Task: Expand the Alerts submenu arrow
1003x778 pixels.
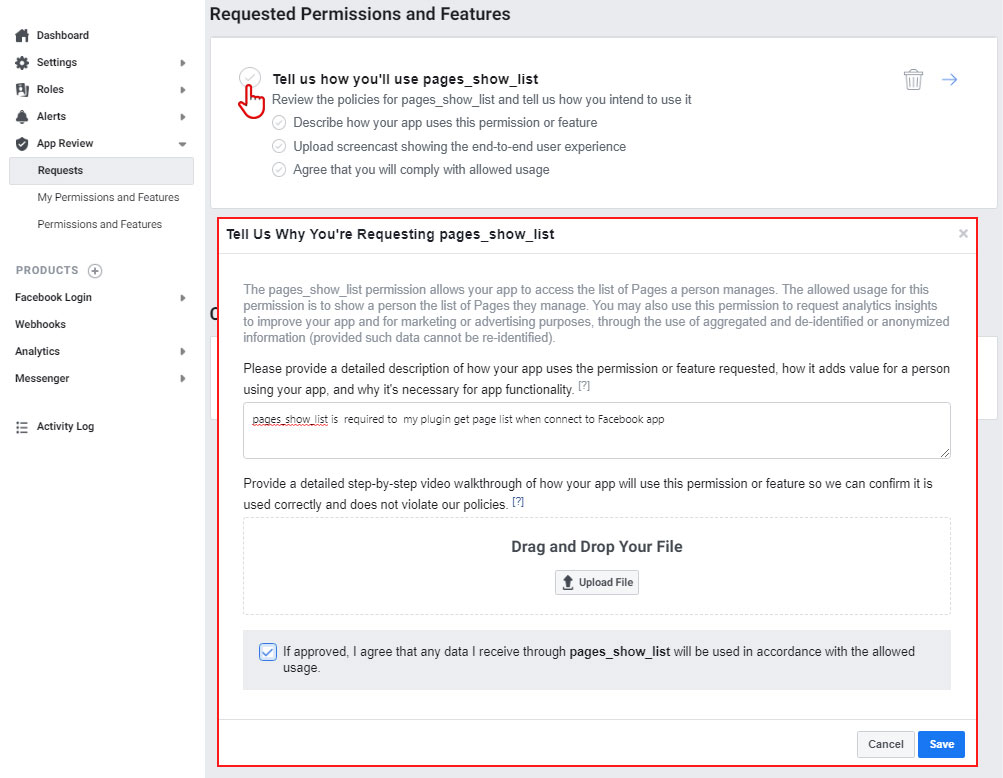Action: pyautogui.click(x=182, y=116)
